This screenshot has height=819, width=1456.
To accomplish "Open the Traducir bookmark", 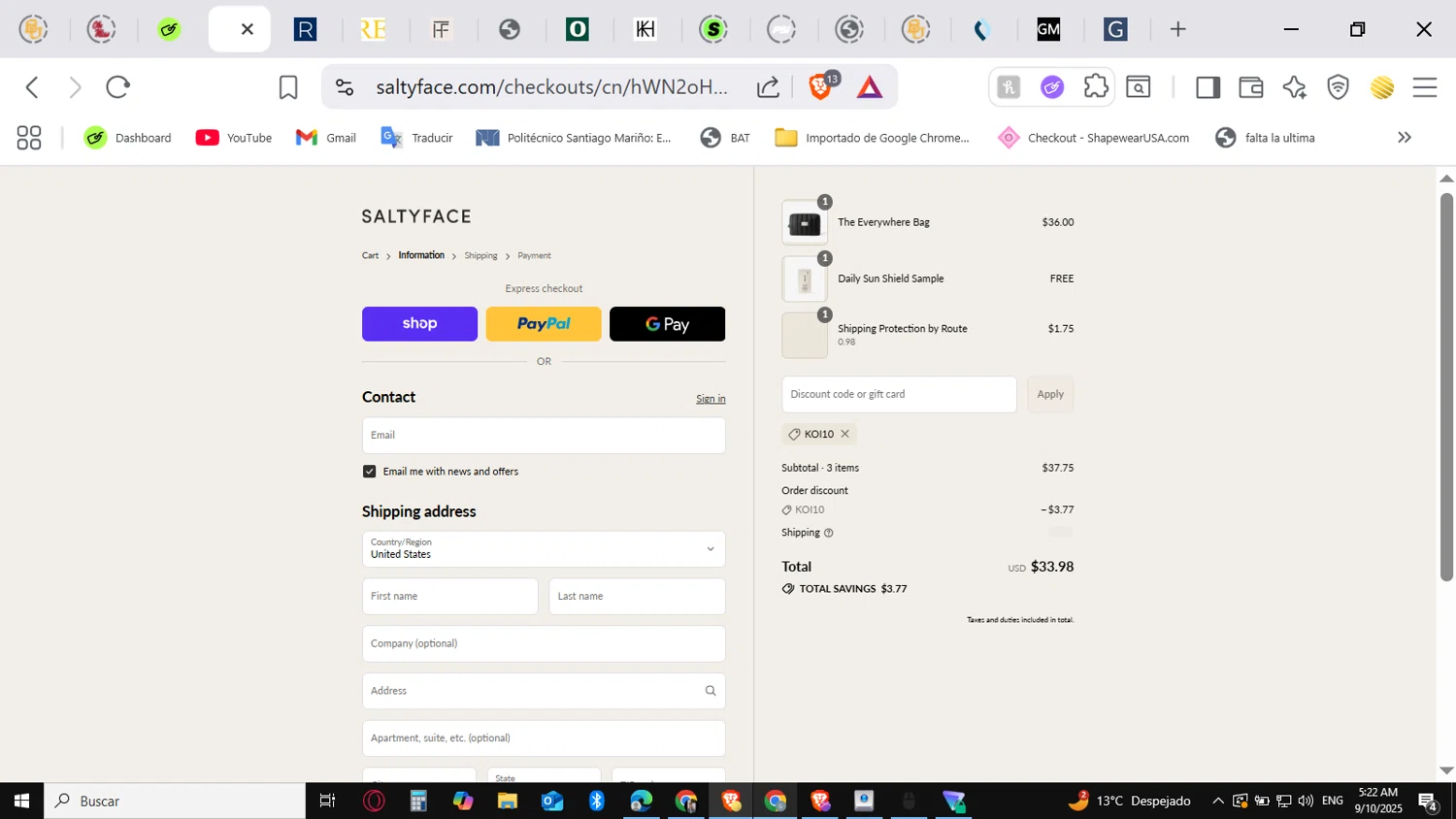I will pos(417,138).
